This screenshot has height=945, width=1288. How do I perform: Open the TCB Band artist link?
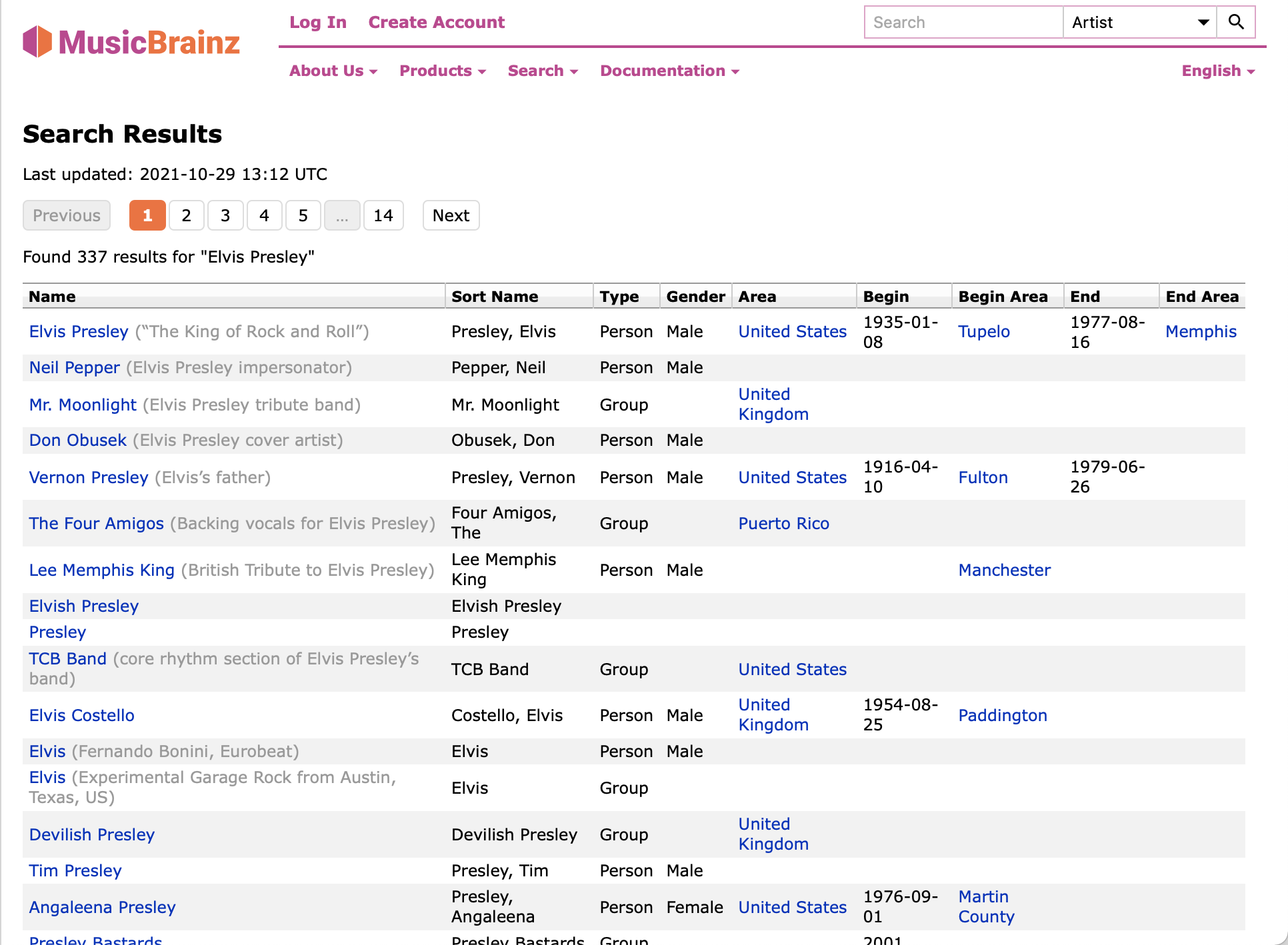(67, 658)
